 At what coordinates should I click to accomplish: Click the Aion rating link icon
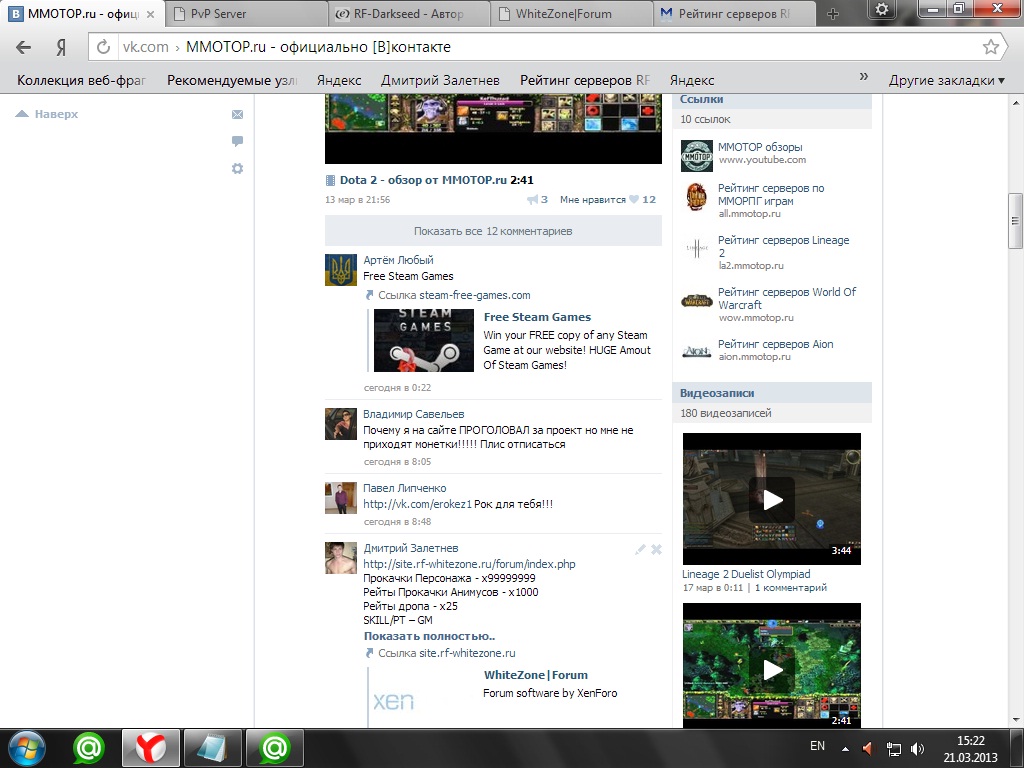coord(696,351)
